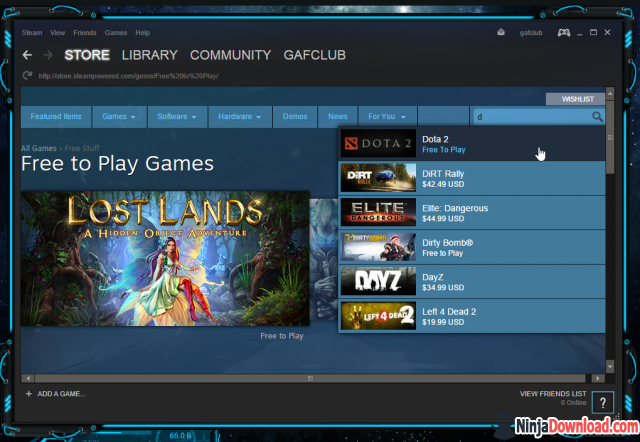Viewport: 640px width, 442px height.
Task: Open the Help menu
Action: [142, 33]
